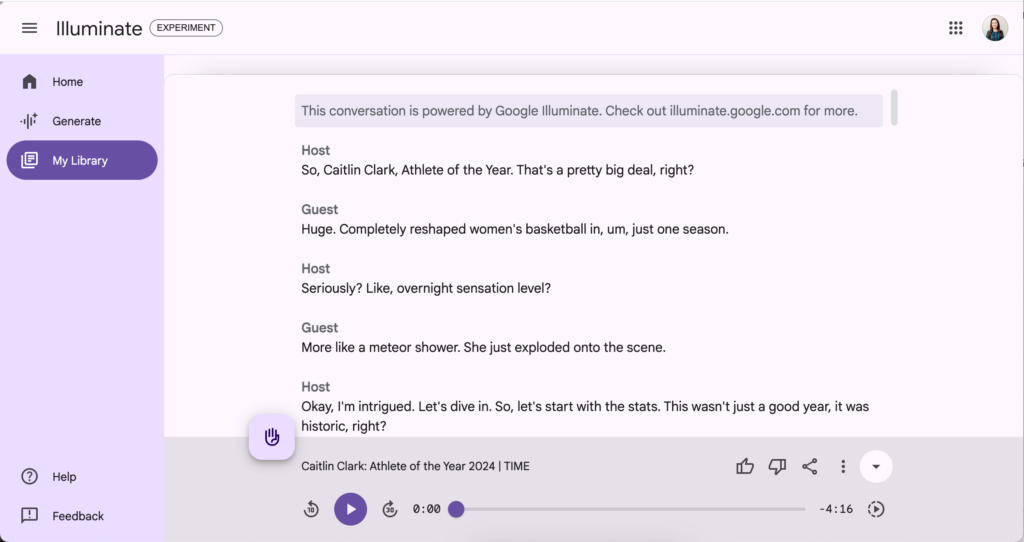The height and width of the screenshot is (542, 1024).
Task: Click title "Caitlin Clark: Athlete of the Year 2024 | TIME"
Action: pyautogui.click(x=415, y=466)
